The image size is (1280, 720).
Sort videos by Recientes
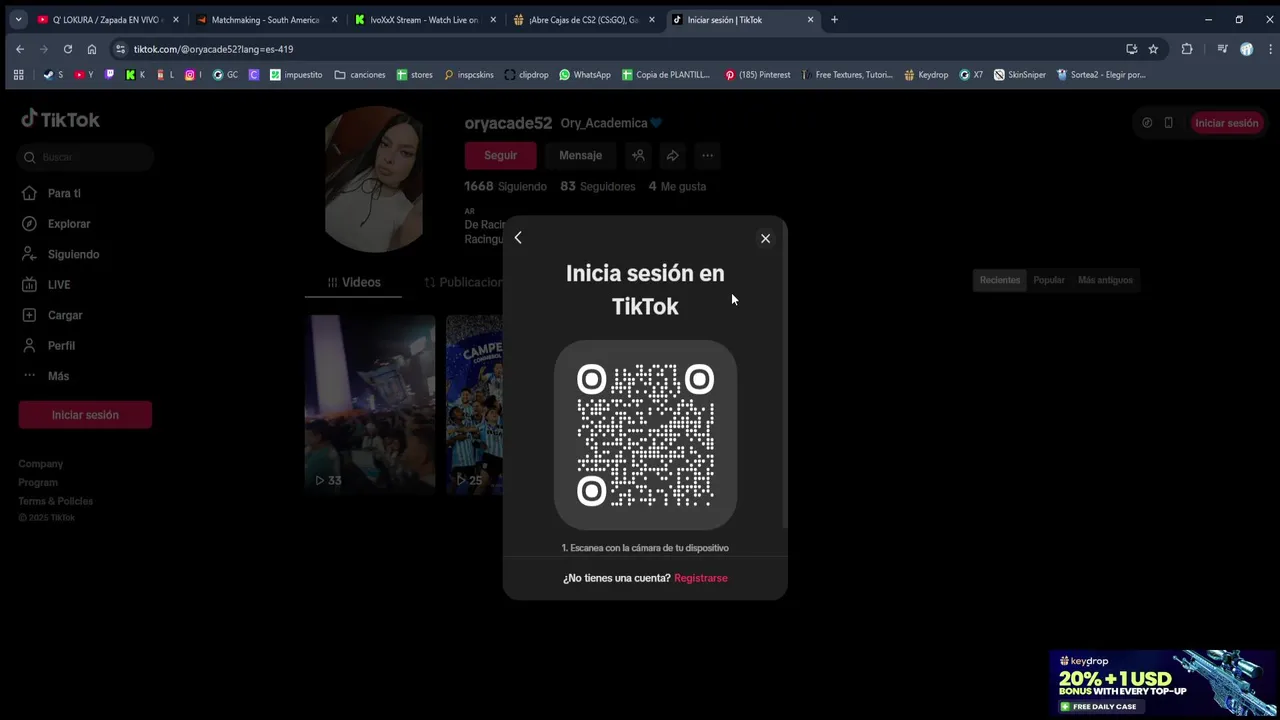(x=1000, y=280)
